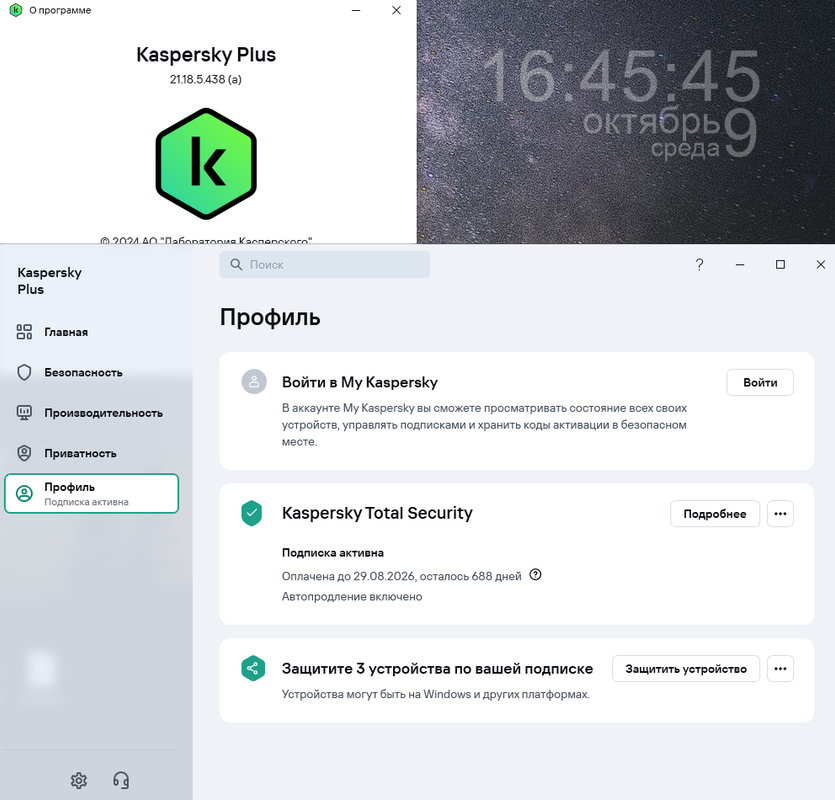This screenshot has height=800, width=835.
Task: Click the desktop clock widget 16:45:45
Action: (x=620, y=76)
